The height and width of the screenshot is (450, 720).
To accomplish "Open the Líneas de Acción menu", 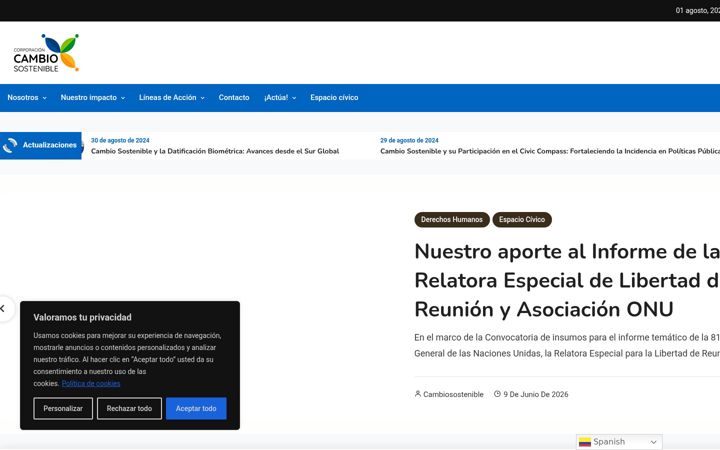I will click(172, 97).
